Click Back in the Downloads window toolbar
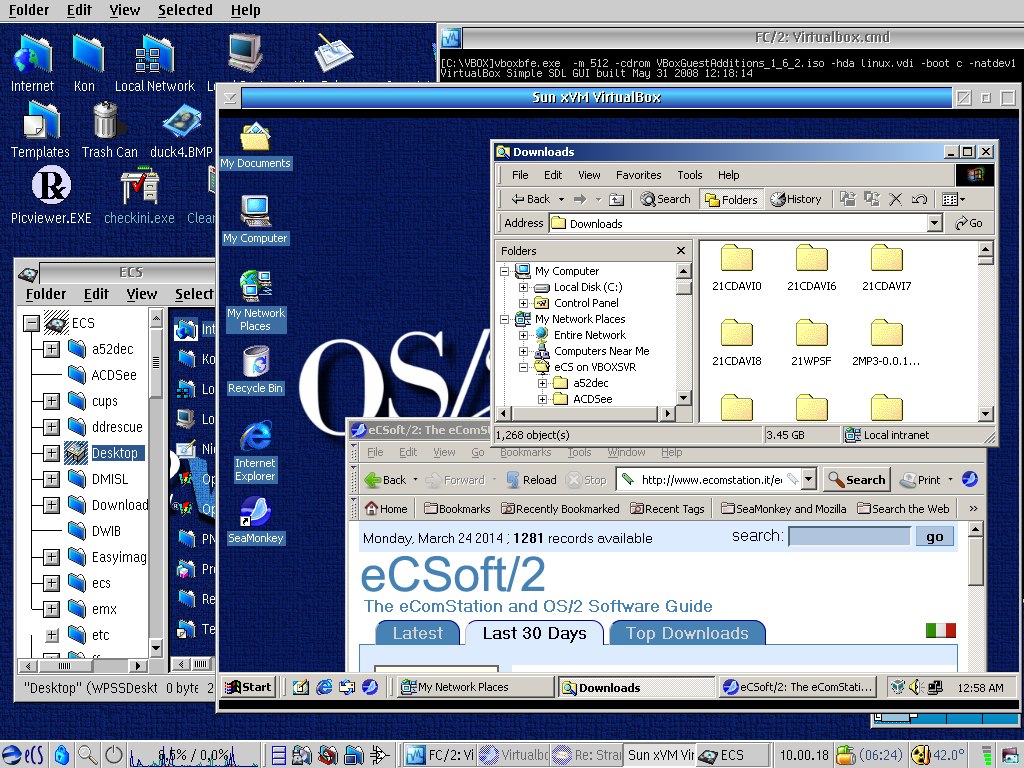Screen dimensions: 1024x768 point(531,199)
